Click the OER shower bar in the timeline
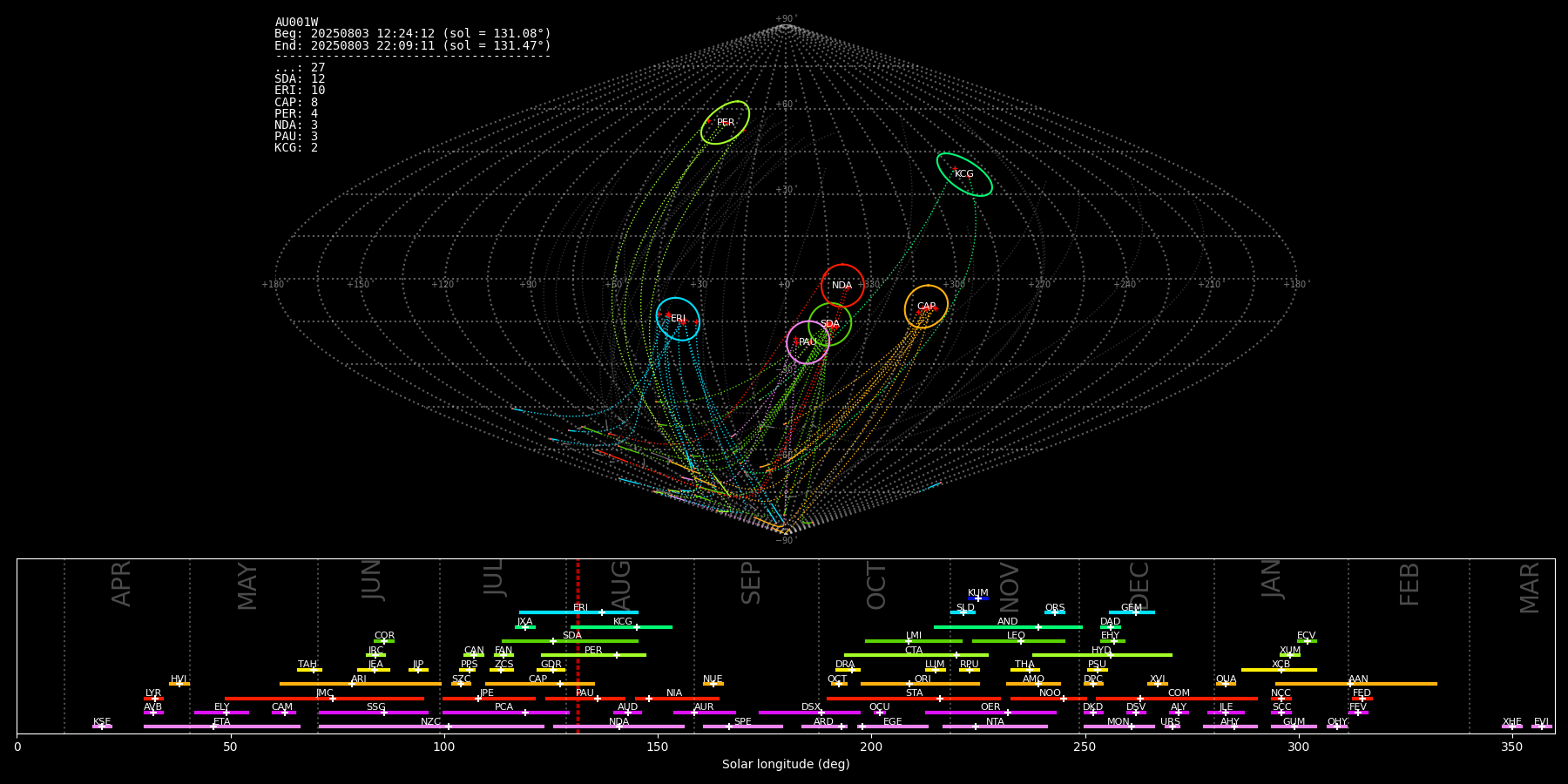This screenshot has height=784, width=1568. coord(990,713)
